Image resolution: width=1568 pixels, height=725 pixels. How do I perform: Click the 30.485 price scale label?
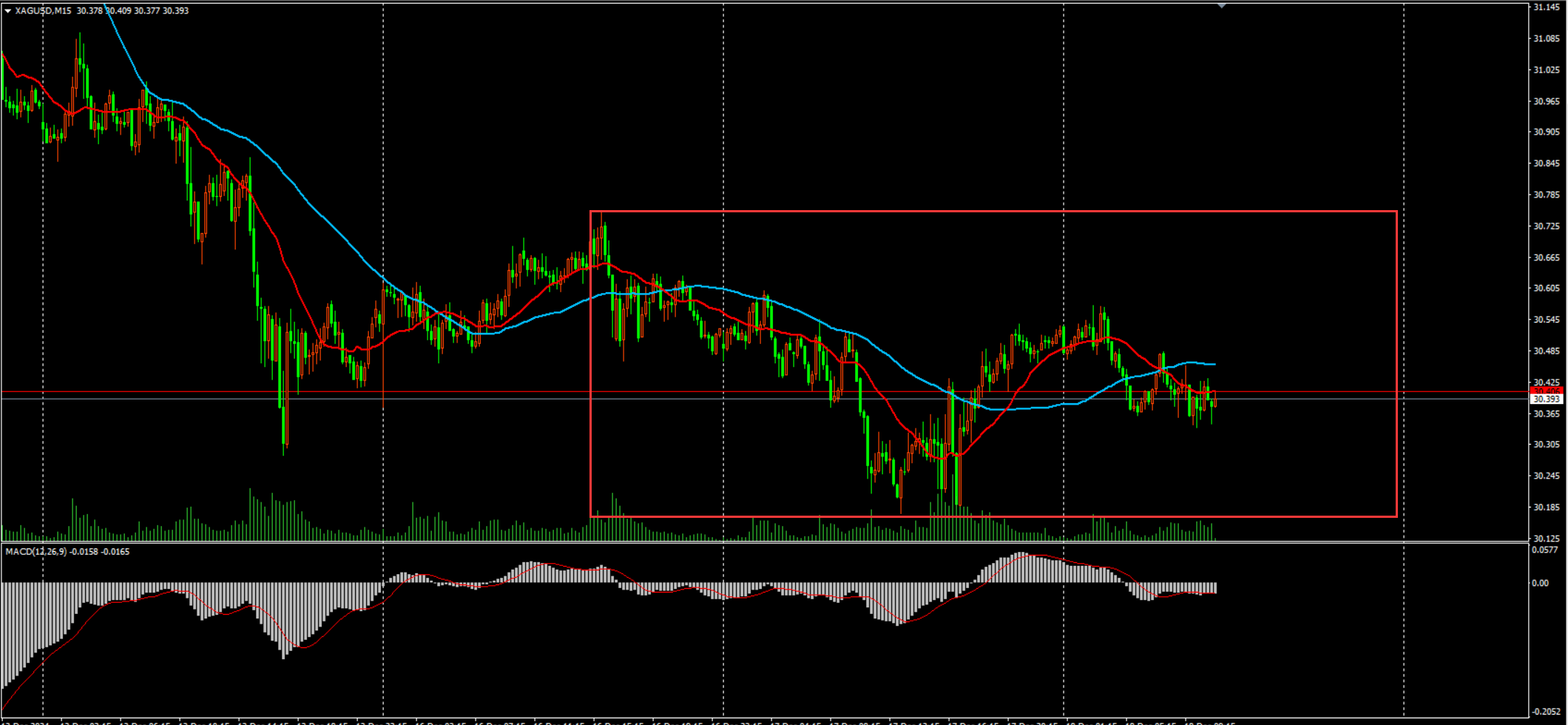(x=1547, y=351)
